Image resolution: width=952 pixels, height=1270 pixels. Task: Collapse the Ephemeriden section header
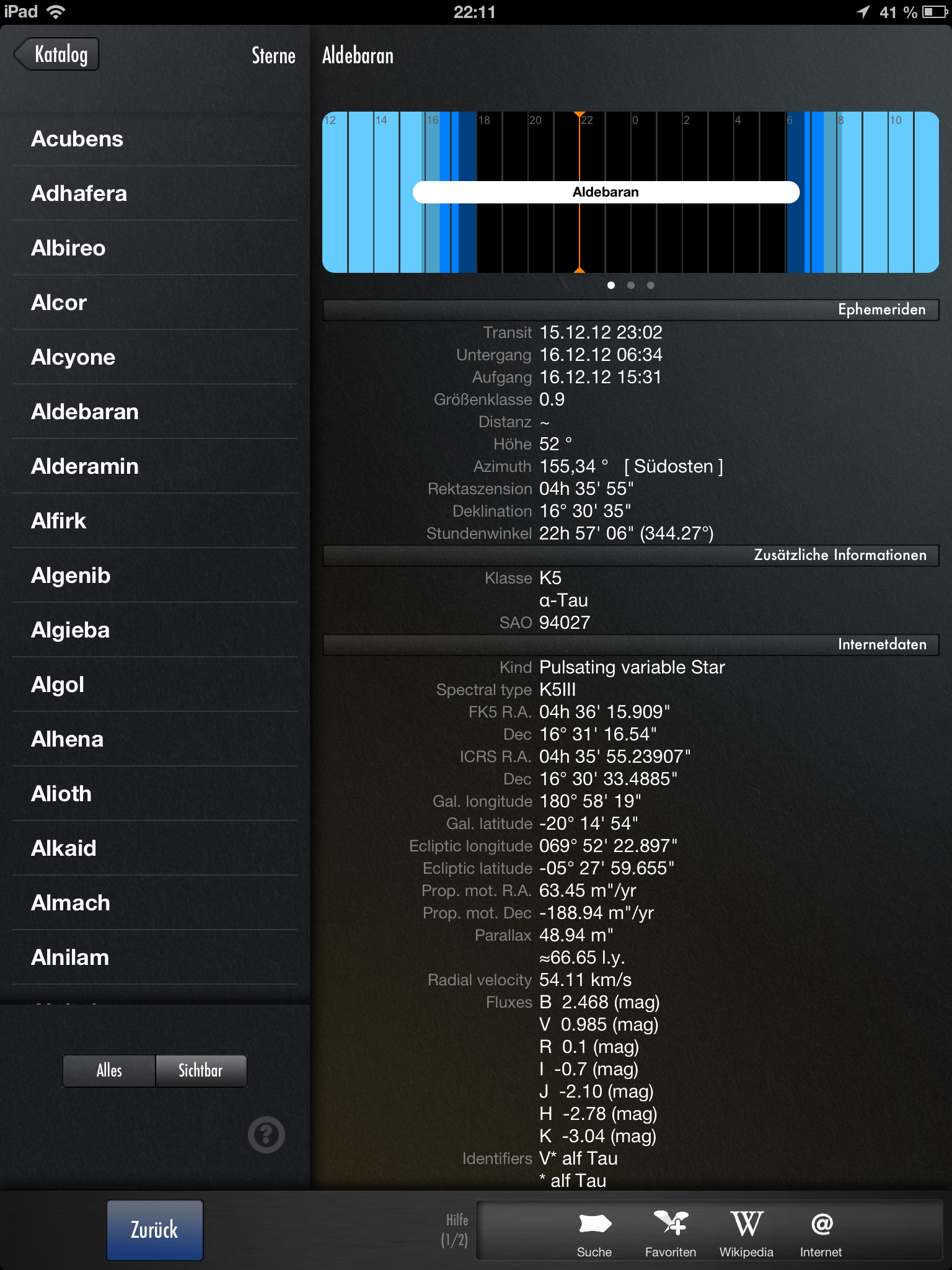pos(630,309)
